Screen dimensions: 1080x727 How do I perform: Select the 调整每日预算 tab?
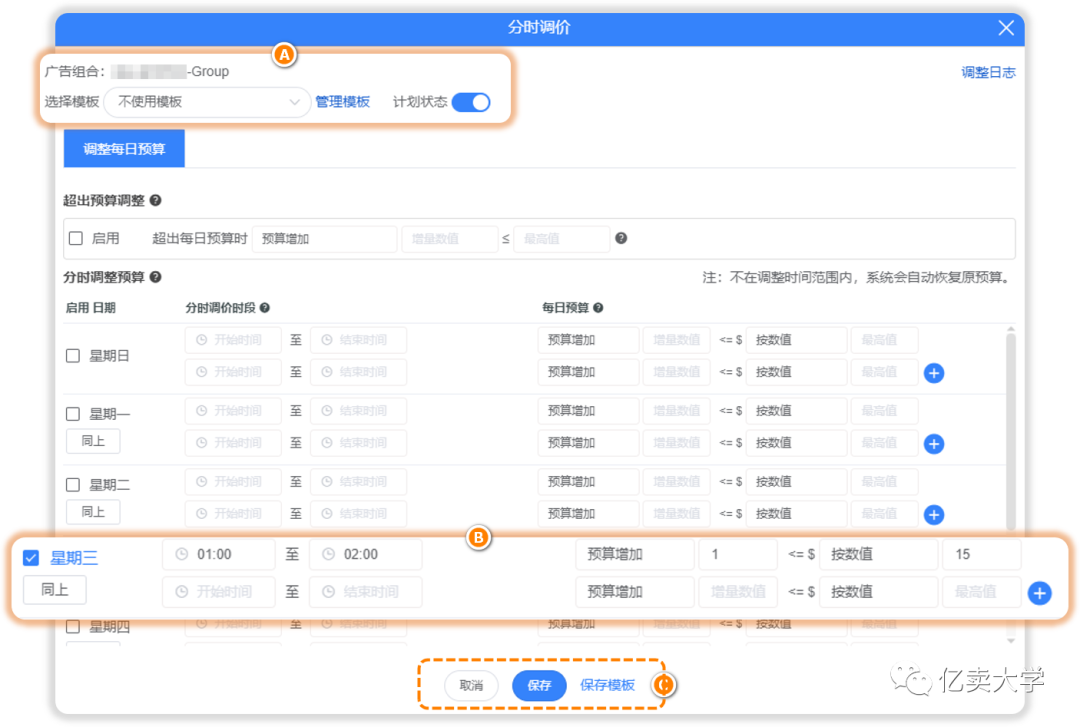[124, 149]
